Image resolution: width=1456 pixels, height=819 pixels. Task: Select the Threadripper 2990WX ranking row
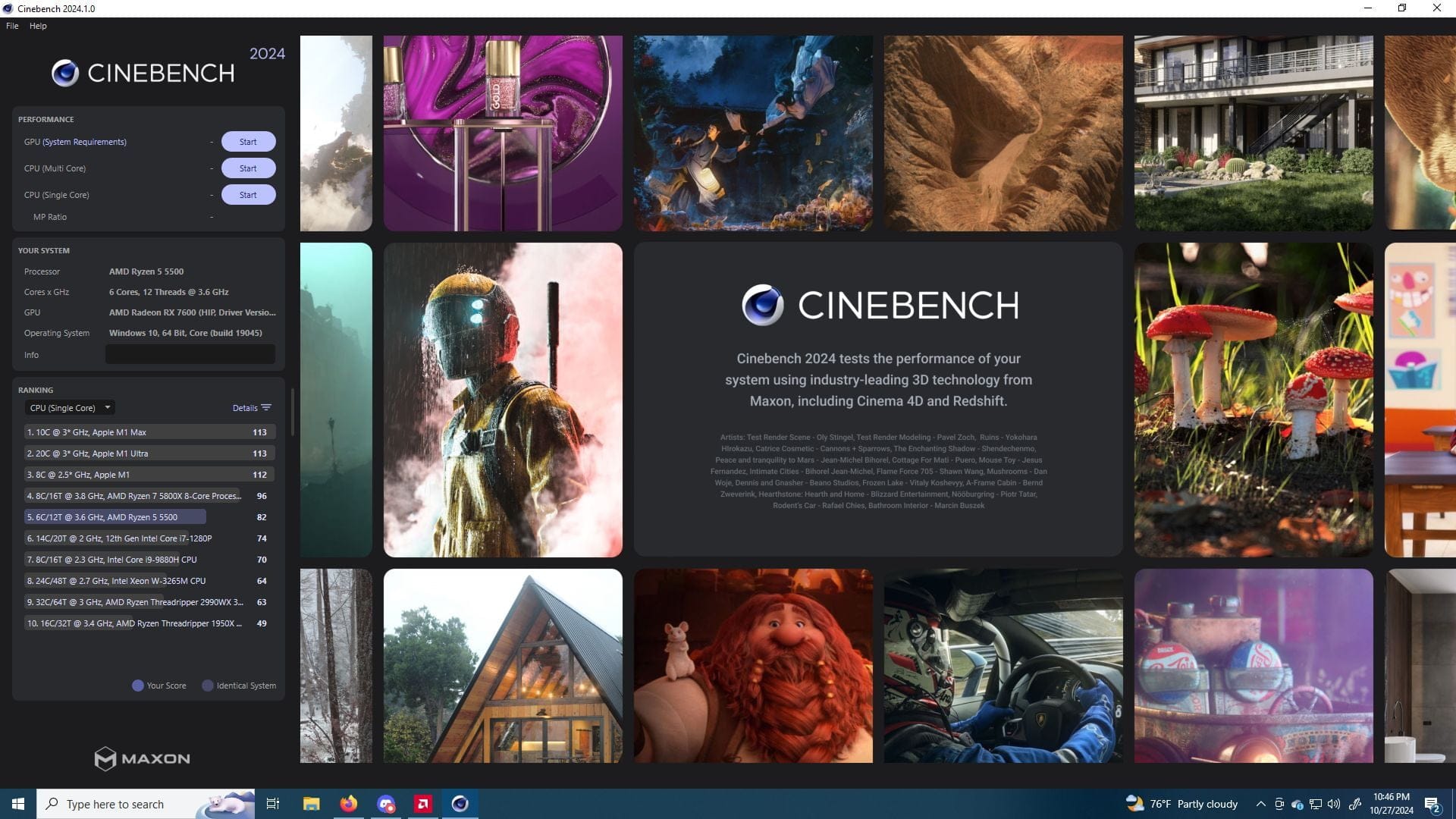tap(149, 602)
